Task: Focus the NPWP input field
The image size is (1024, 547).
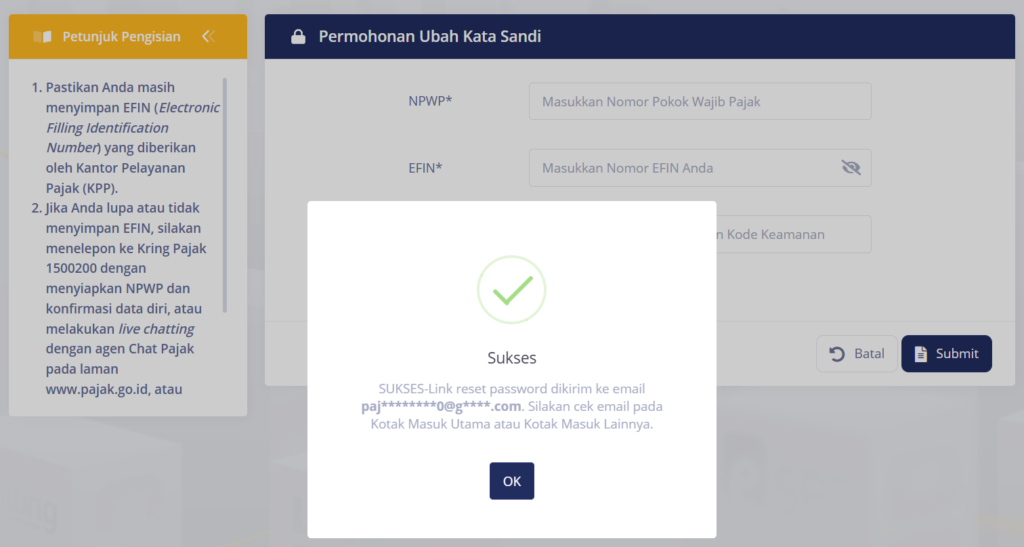Action: [700, 101]
